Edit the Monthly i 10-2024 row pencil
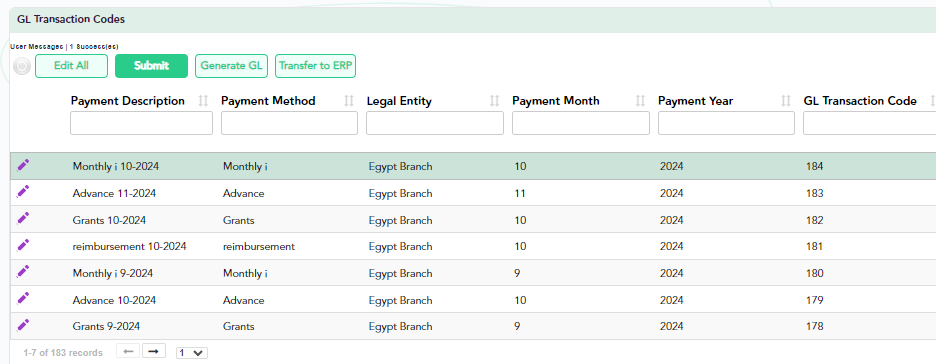 click(x=23, y=165)
